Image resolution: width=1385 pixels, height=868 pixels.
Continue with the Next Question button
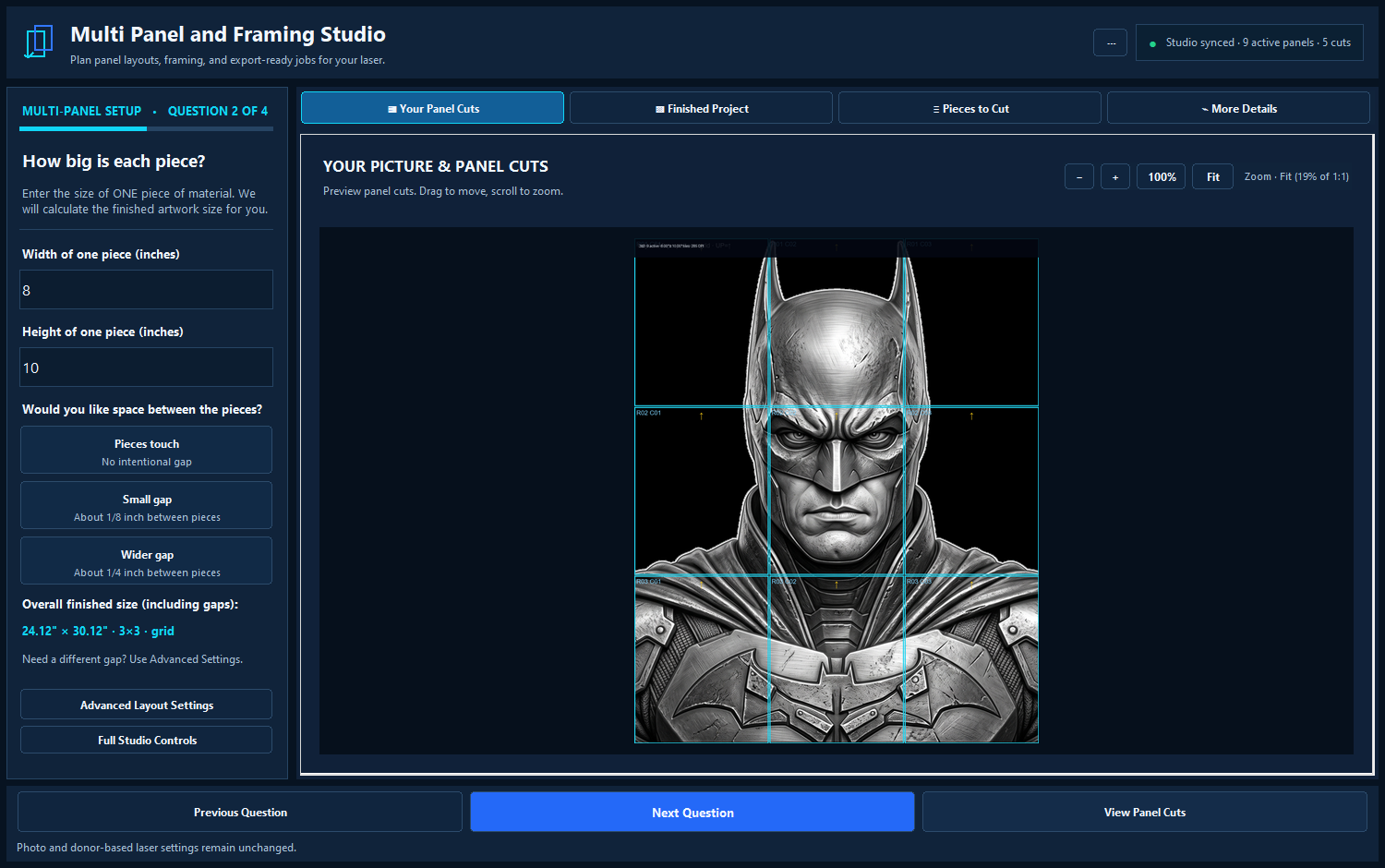[692, 812]
